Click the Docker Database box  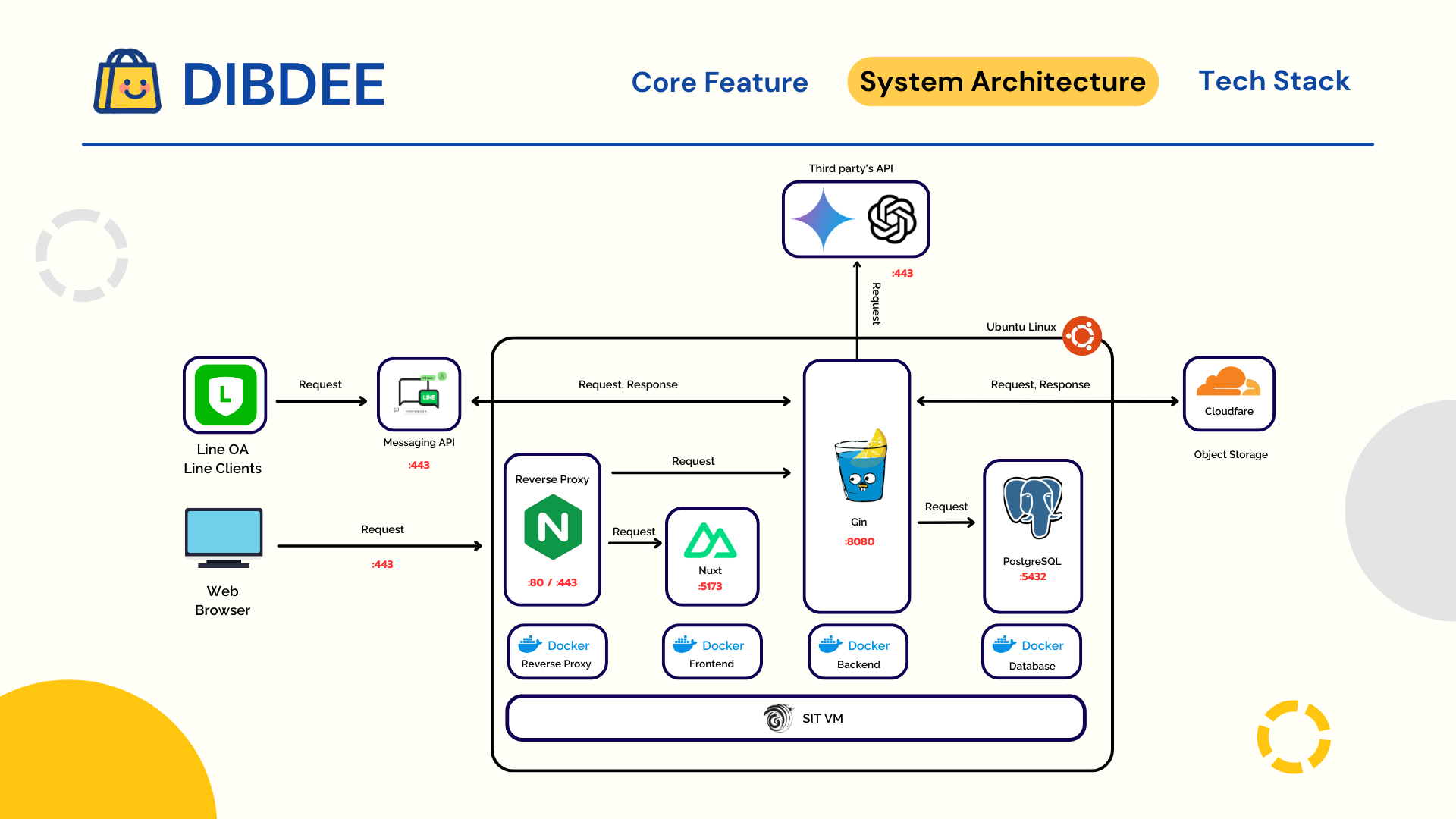(1031, 652)
